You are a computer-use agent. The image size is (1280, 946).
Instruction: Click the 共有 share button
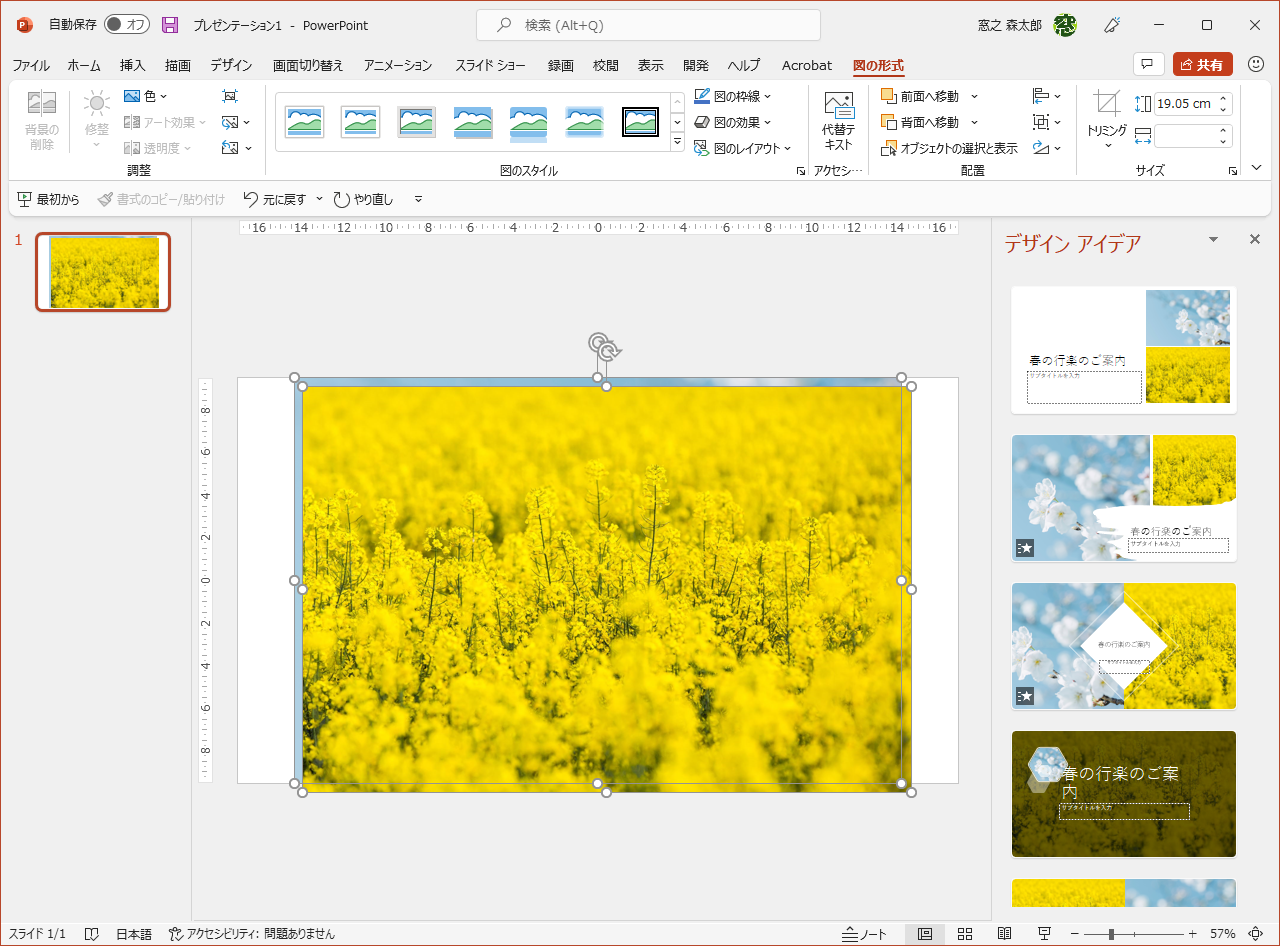click(1203, 65)
